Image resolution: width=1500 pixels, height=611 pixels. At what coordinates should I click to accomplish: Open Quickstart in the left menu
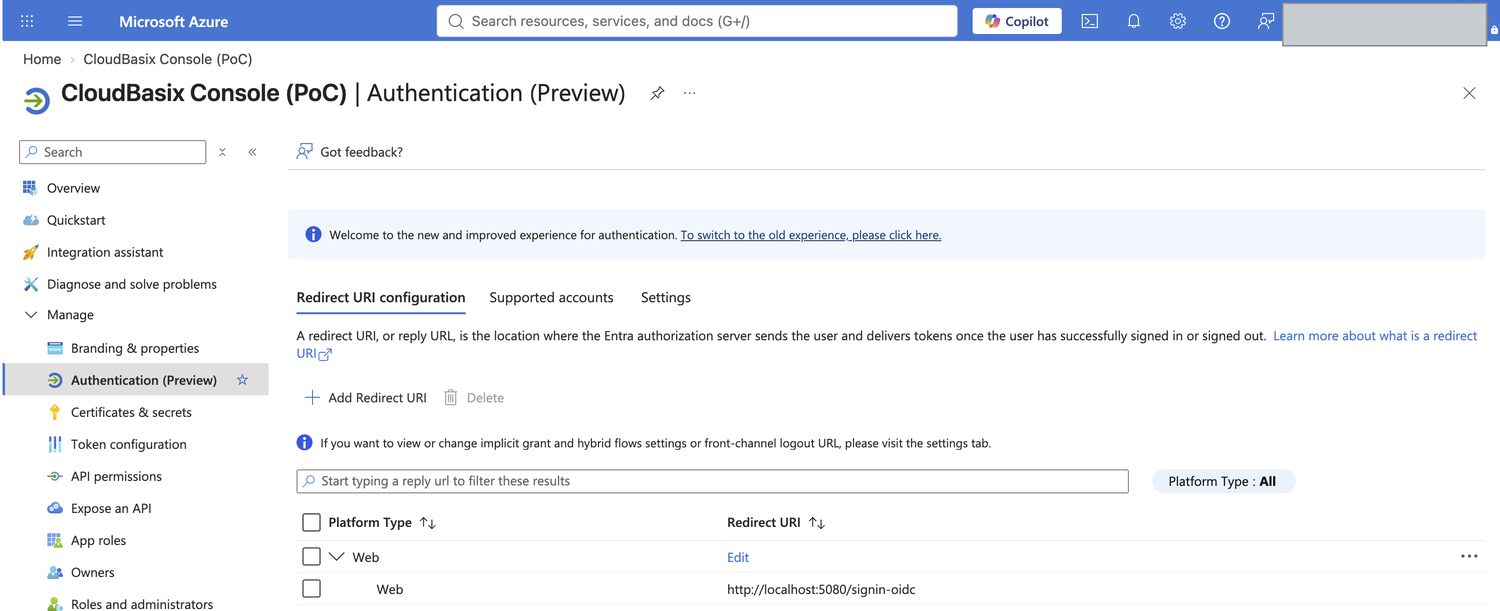[76, 220]
